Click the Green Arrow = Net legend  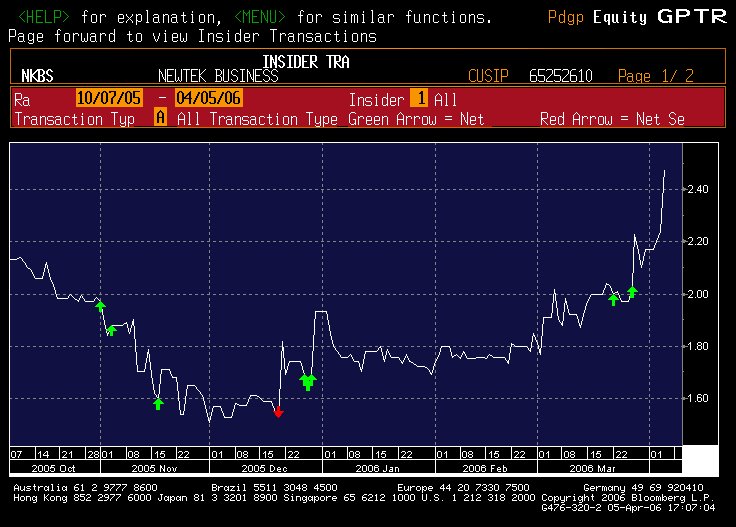click(x=416, y=119)
